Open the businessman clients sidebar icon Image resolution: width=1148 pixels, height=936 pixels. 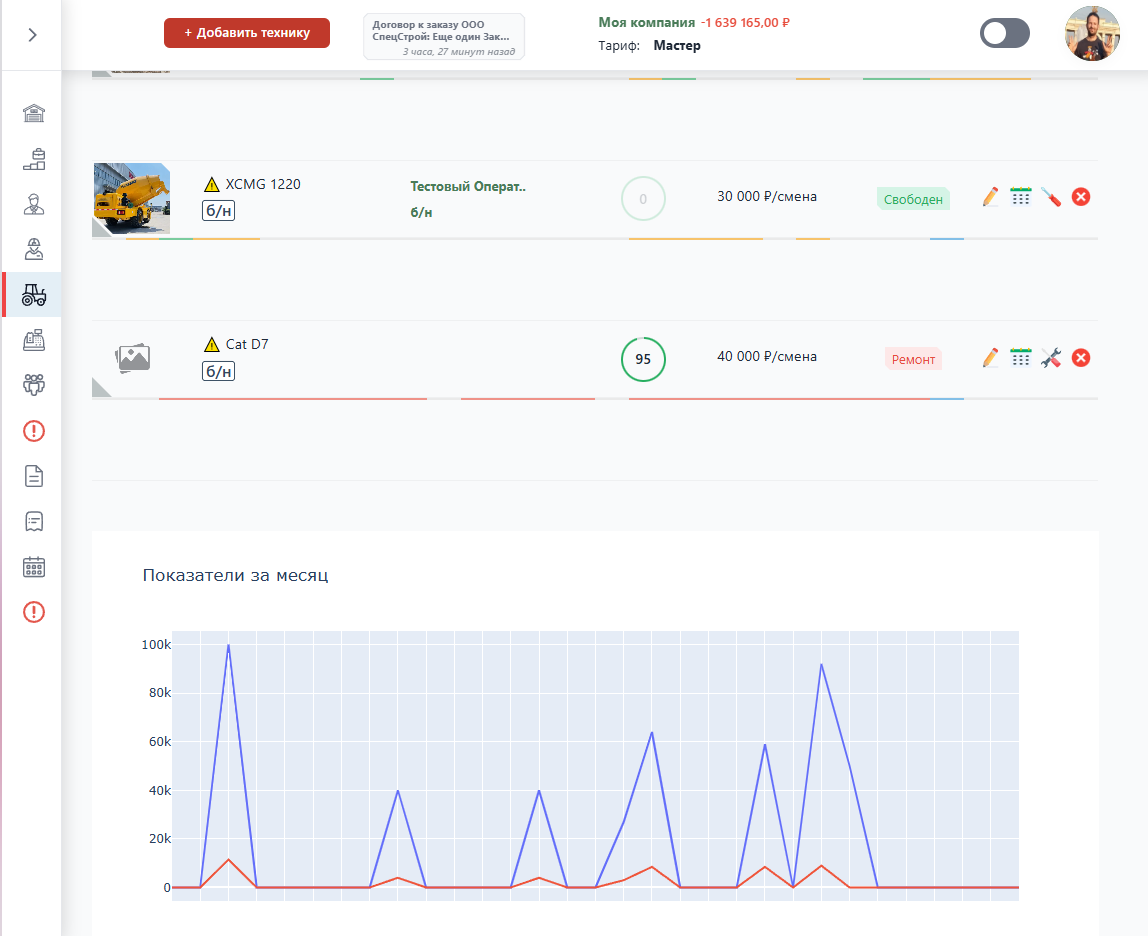click(34, 204)
